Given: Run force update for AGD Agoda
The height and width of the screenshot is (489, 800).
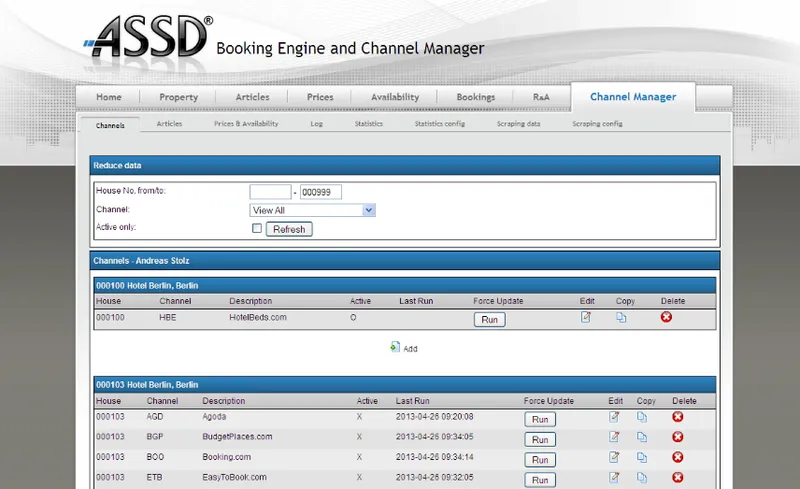Looking at the screenshot, I should pos(540,419).
